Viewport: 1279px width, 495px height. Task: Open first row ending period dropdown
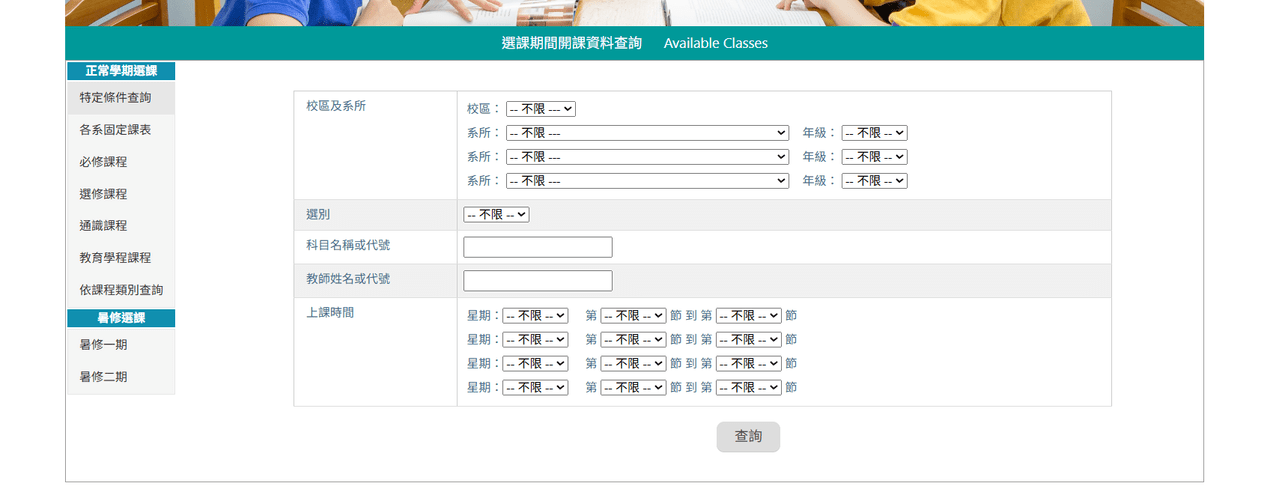click(749, 315)
